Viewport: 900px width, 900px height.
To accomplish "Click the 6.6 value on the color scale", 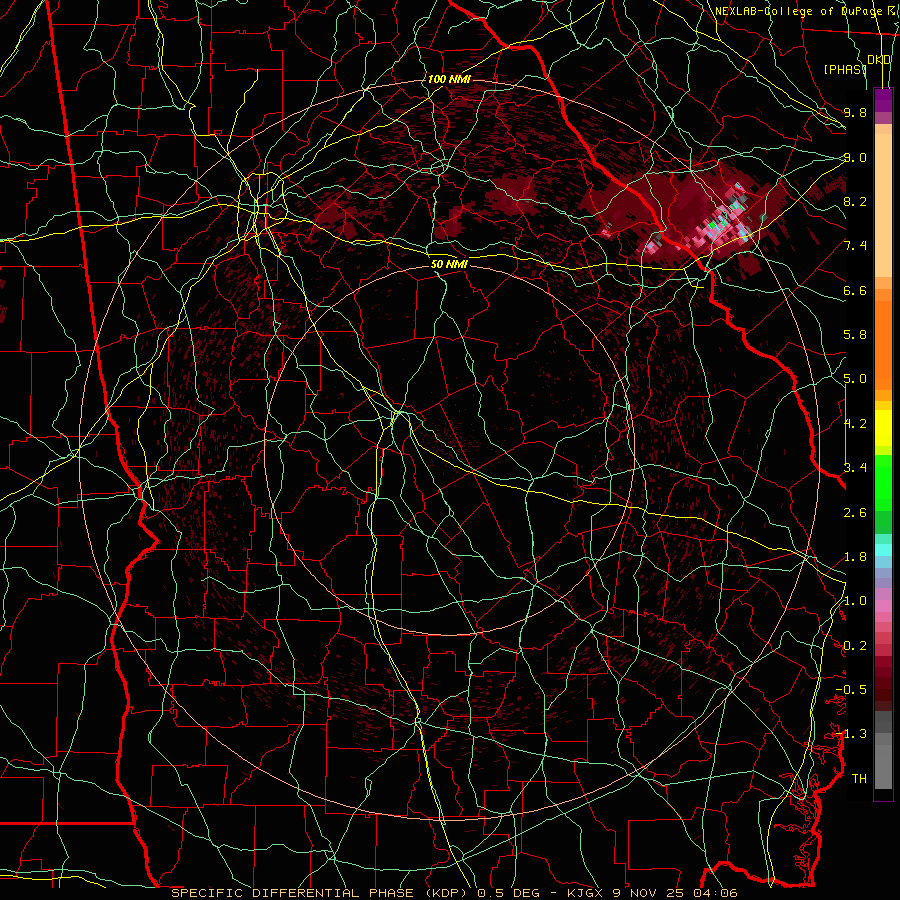I will click(855, 290).
